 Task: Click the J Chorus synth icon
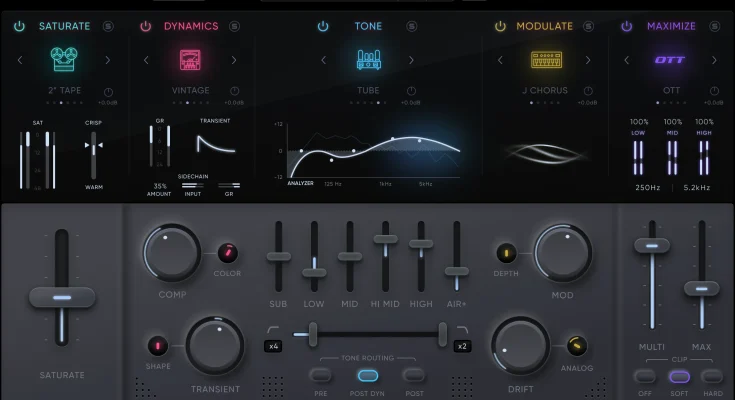pos(543,60)
